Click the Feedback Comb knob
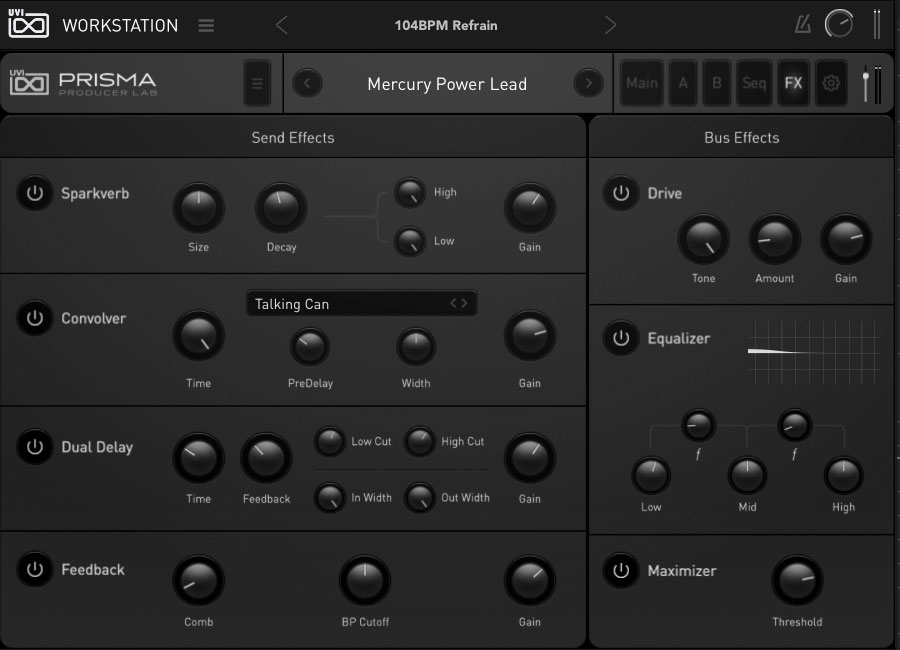This screenshot has height=650, width=900. pyautogui.click(x=199, y=580)
